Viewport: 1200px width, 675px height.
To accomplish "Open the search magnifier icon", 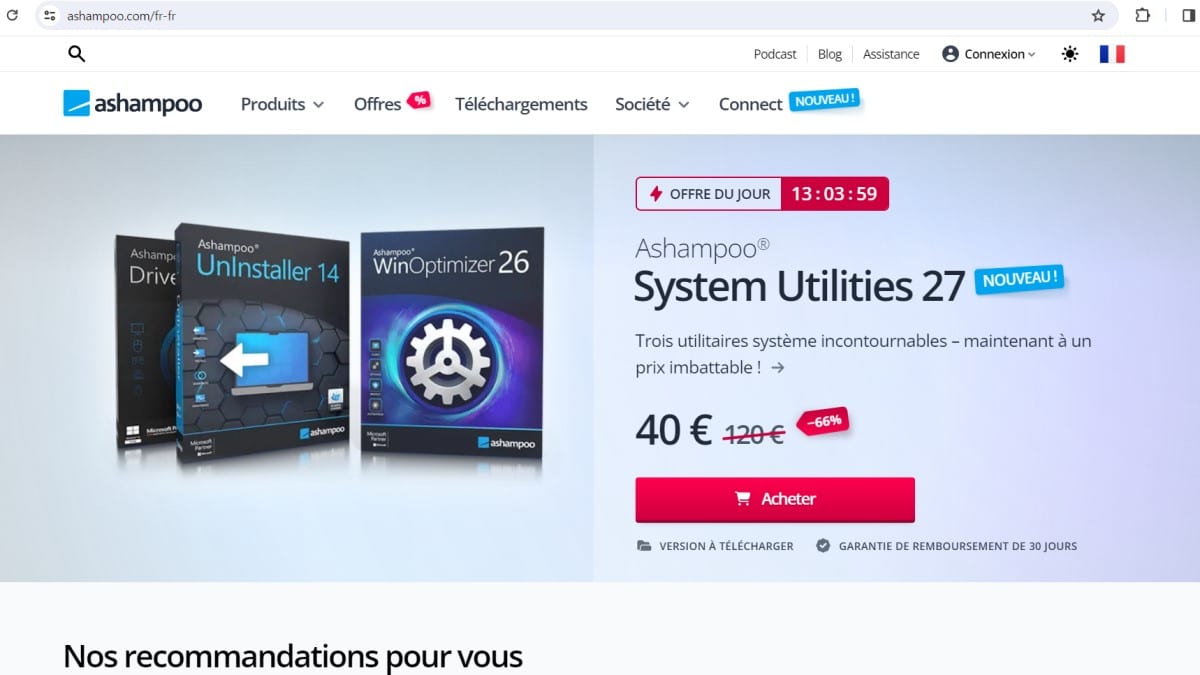I will click(x=76, y=54).
